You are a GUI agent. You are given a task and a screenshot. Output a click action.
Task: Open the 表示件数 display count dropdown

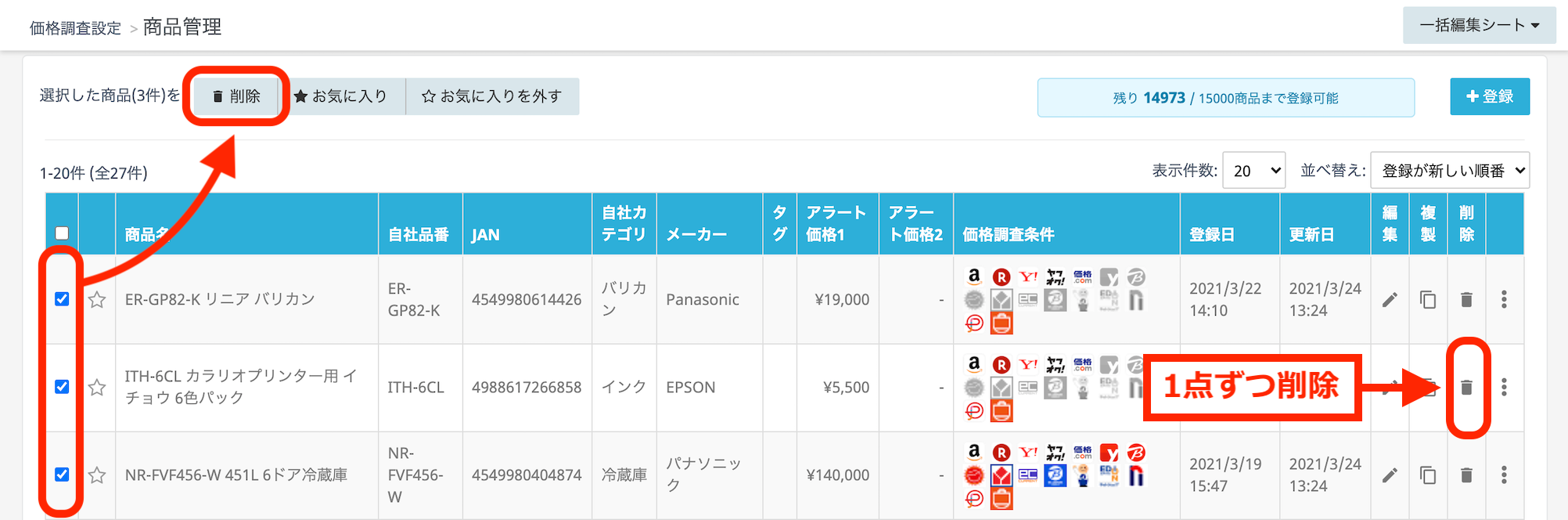click(1253, 171)
